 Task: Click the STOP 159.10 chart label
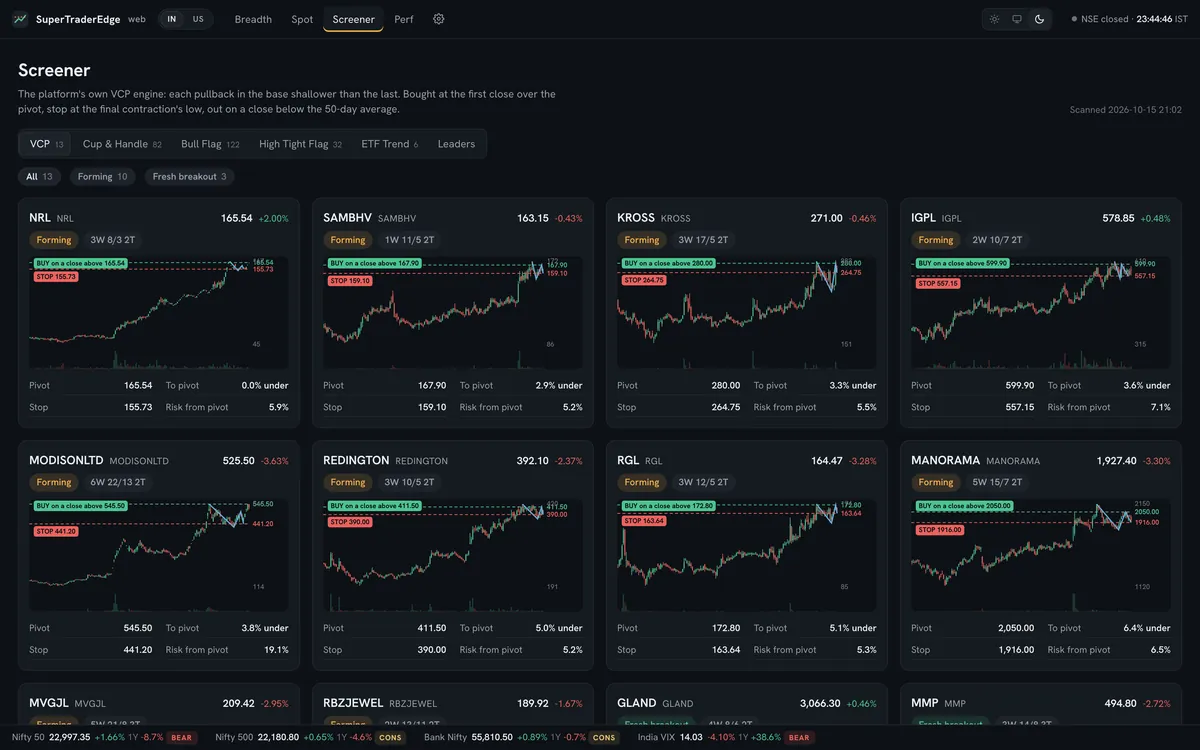(x=349, y=281)
